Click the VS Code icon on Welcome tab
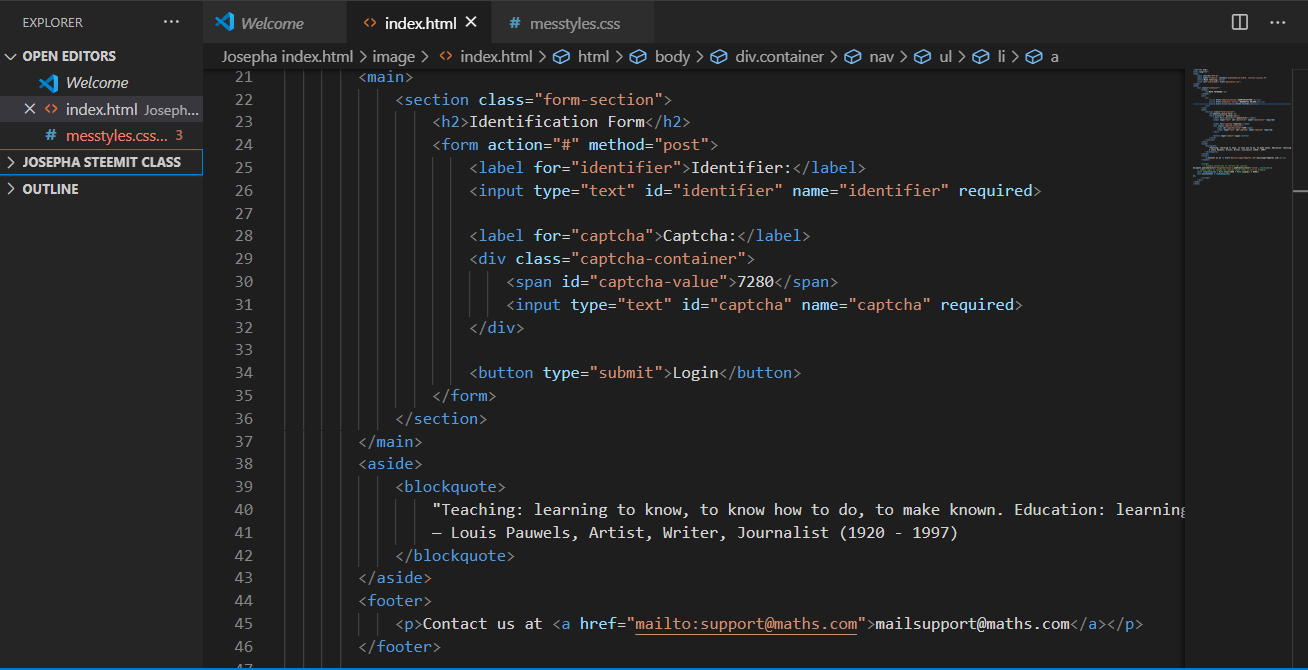The image size is (1308, 670). pyautogui.click(x=224, y=22)
